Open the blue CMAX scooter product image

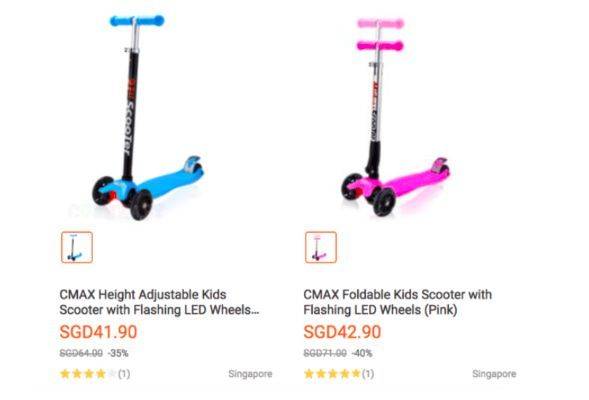(x=148, y=117)
